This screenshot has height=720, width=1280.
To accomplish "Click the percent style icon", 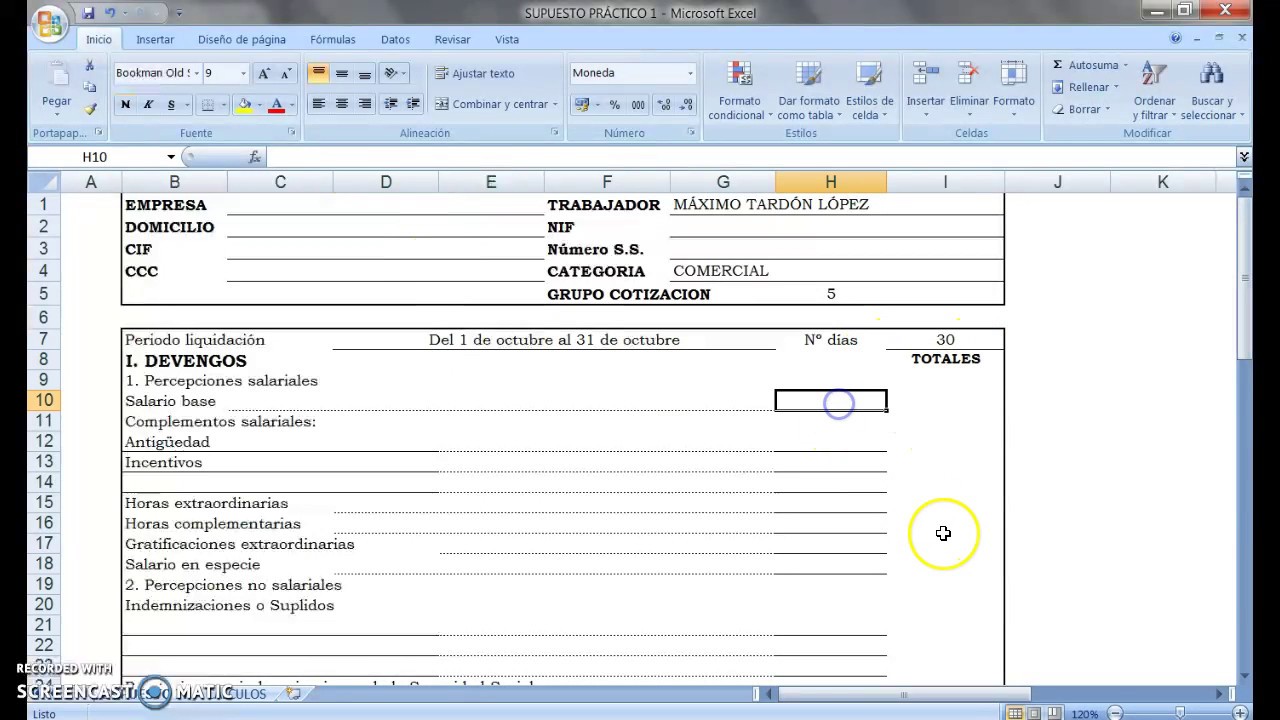I will tap(614, 105).
